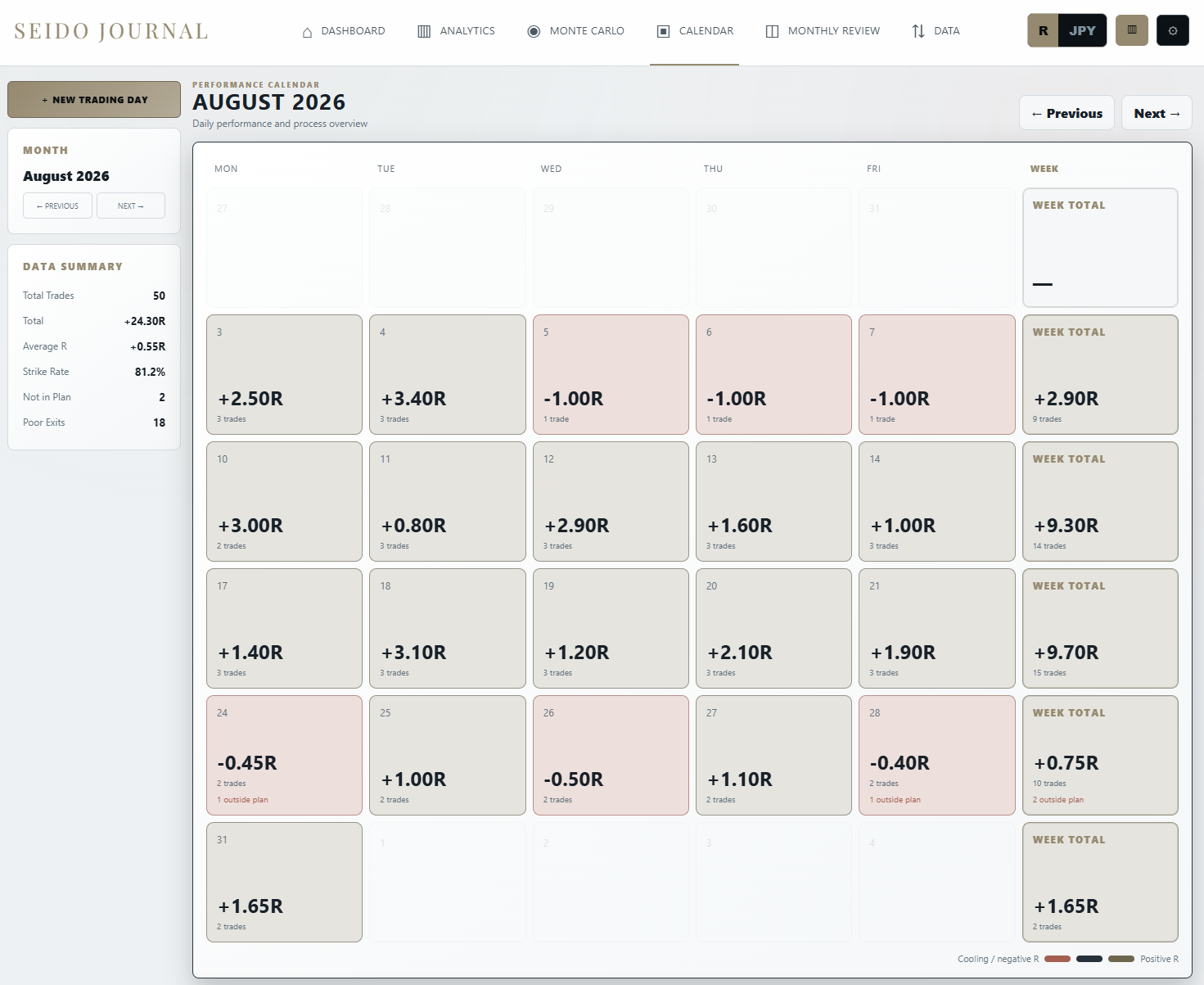The height and width of the screenshot is (985, 1204).
Task: Open August 21 day card +1.90R
Action: click(937, 628)
